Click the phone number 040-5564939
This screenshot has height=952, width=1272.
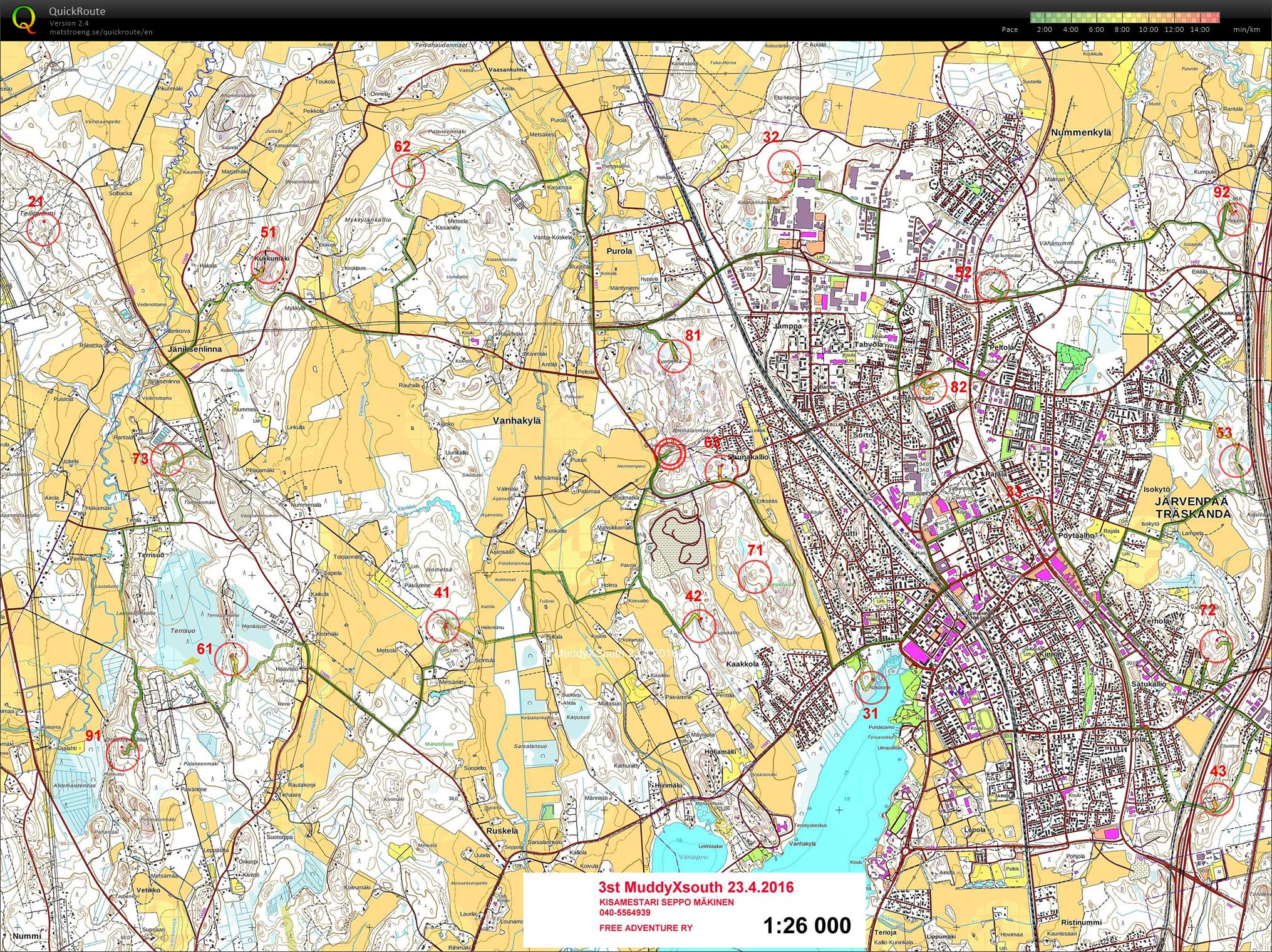pos(624,913)
